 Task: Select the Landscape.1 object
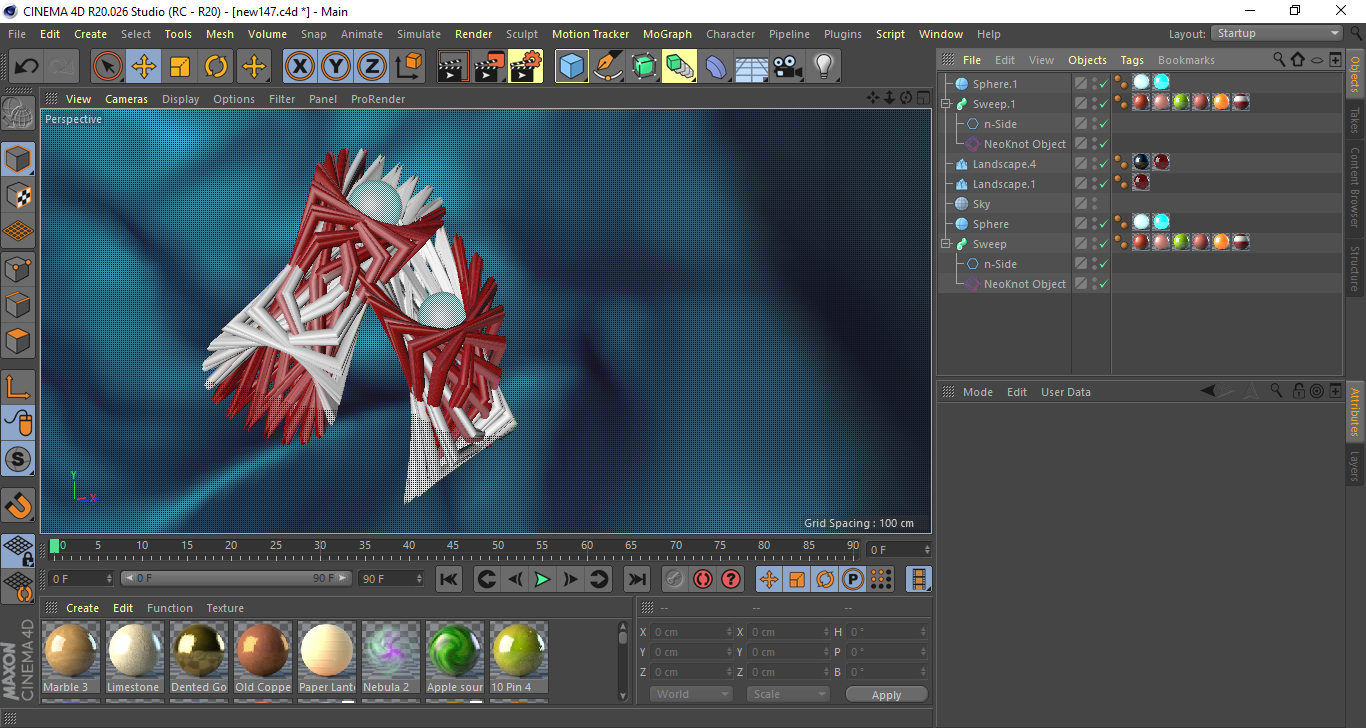tap(1004, 184)
